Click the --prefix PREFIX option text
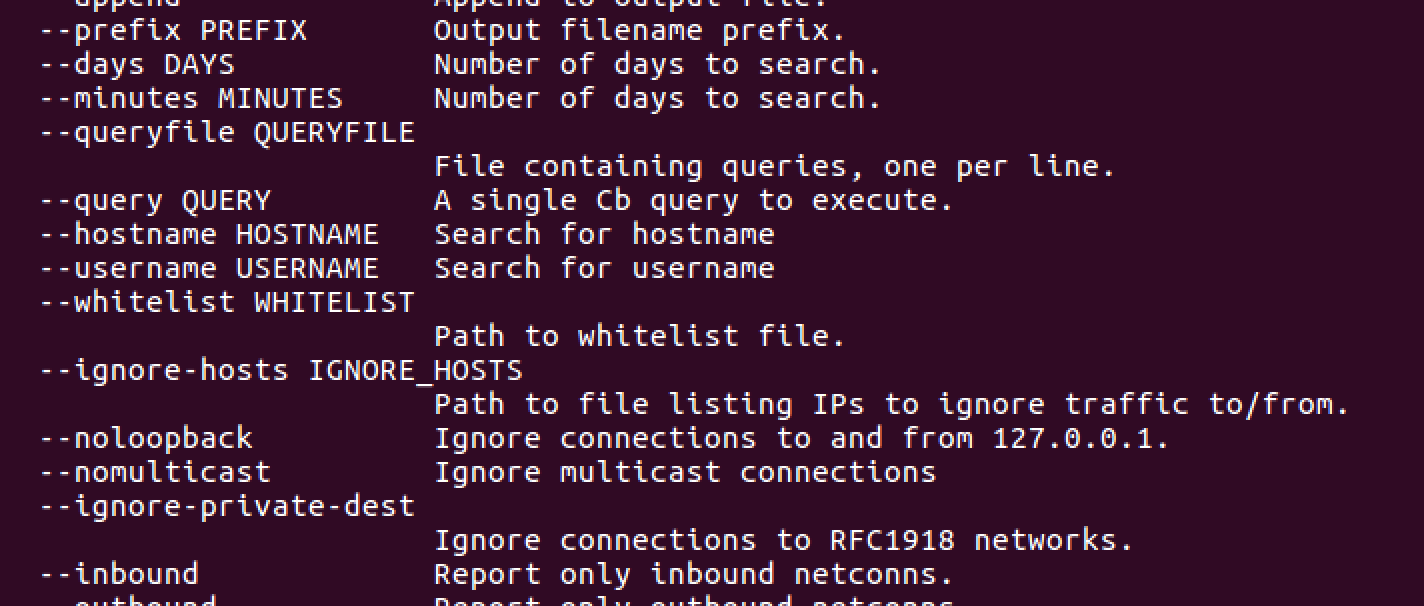The width and height of the screenshot is (1424, 606). point(173,31)
